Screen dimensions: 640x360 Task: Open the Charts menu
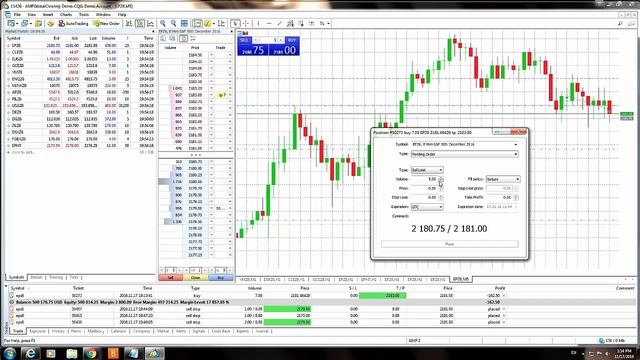tap(66, 14)
